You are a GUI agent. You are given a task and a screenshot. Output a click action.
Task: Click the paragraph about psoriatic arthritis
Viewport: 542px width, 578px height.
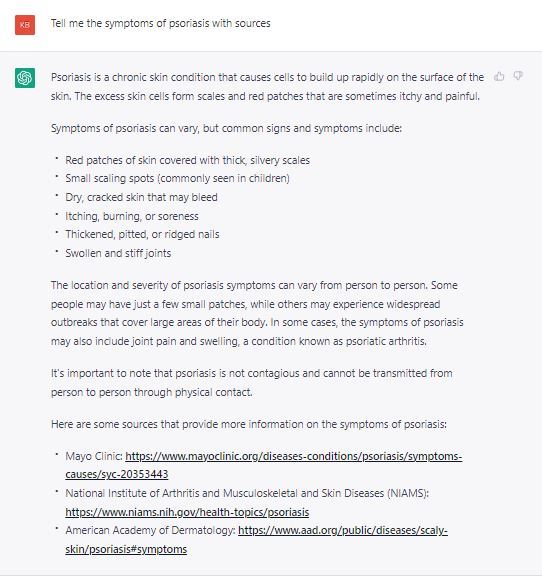[x=257, y=313]
